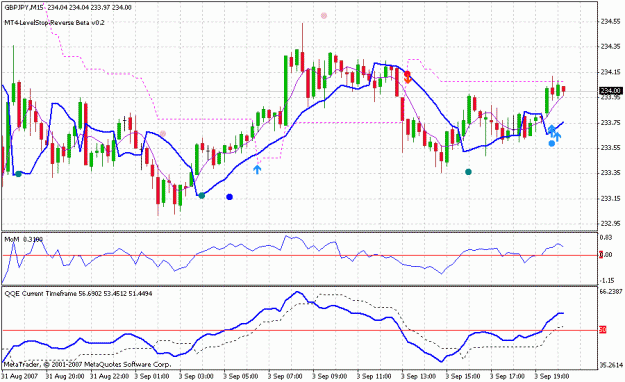Click the 234.15 price scale label
The width and height of the screenshot is (625, 382).
(x=610, y=72)
